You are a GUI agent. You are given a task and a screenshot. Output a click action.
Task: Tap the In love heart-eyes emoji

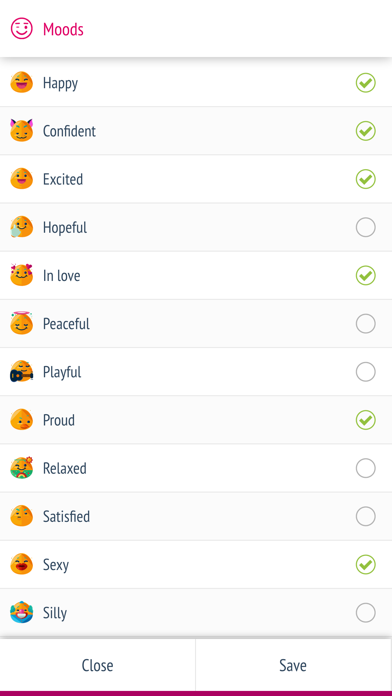pyautogui.click(x=21, y=275)
